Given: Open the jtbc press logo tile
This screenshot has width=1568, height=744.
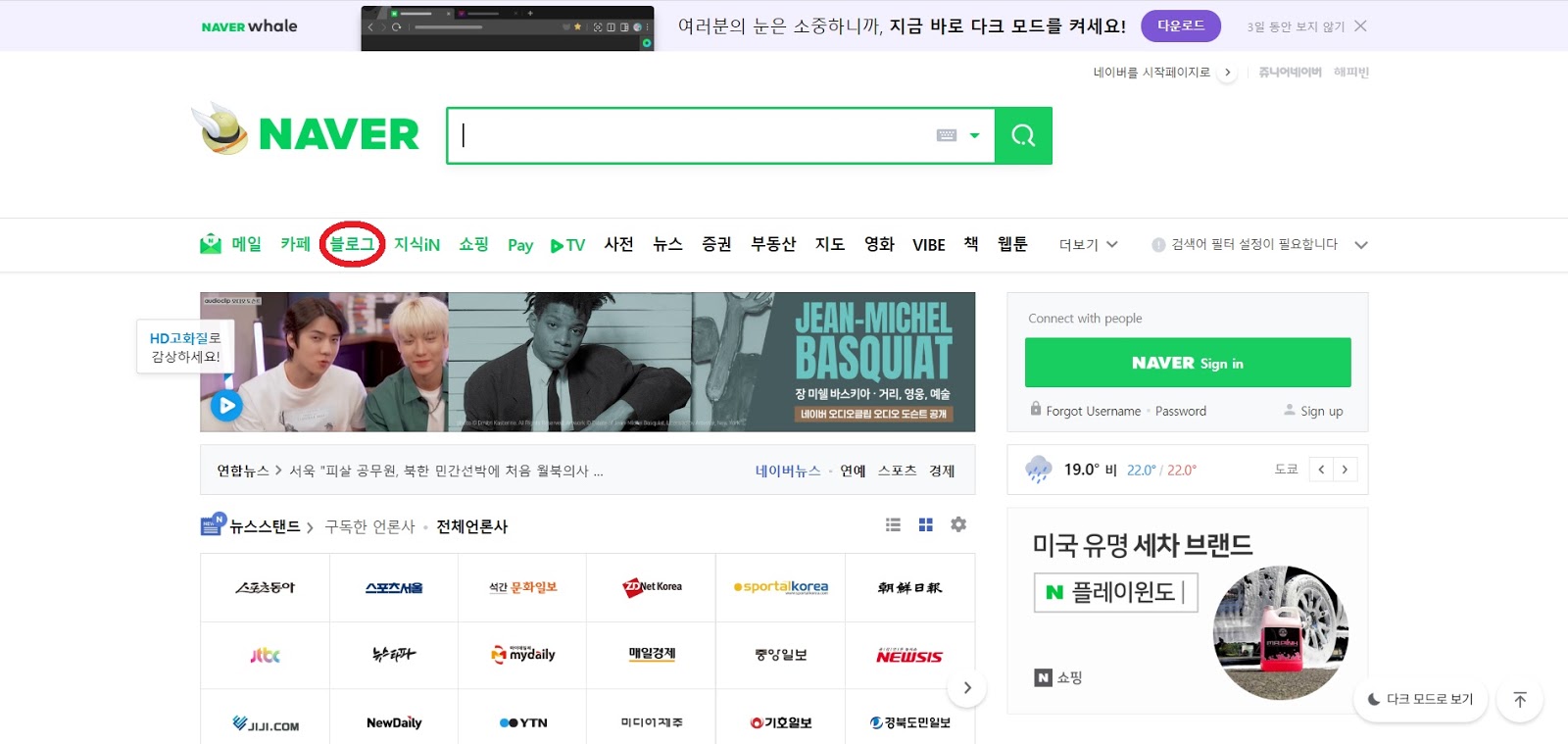Looking at the screenshot, I should tap(265, 655).
